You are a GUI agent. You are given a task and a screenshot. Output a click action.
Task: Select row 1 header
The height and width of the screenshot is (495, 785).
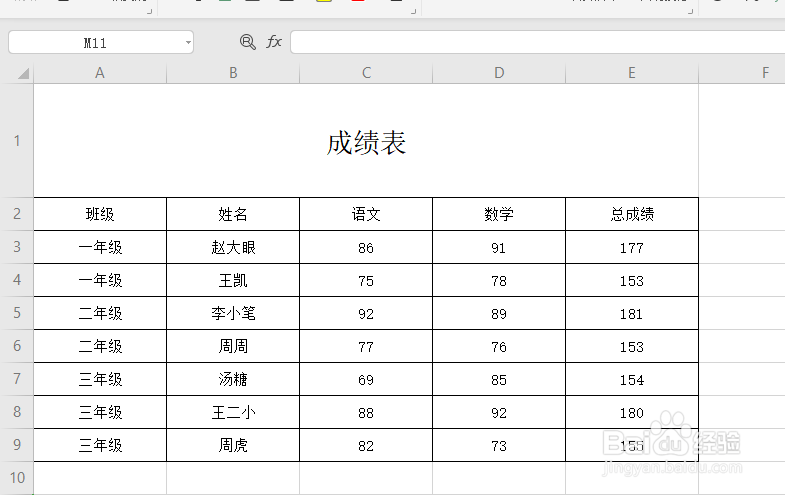[17, 141]
